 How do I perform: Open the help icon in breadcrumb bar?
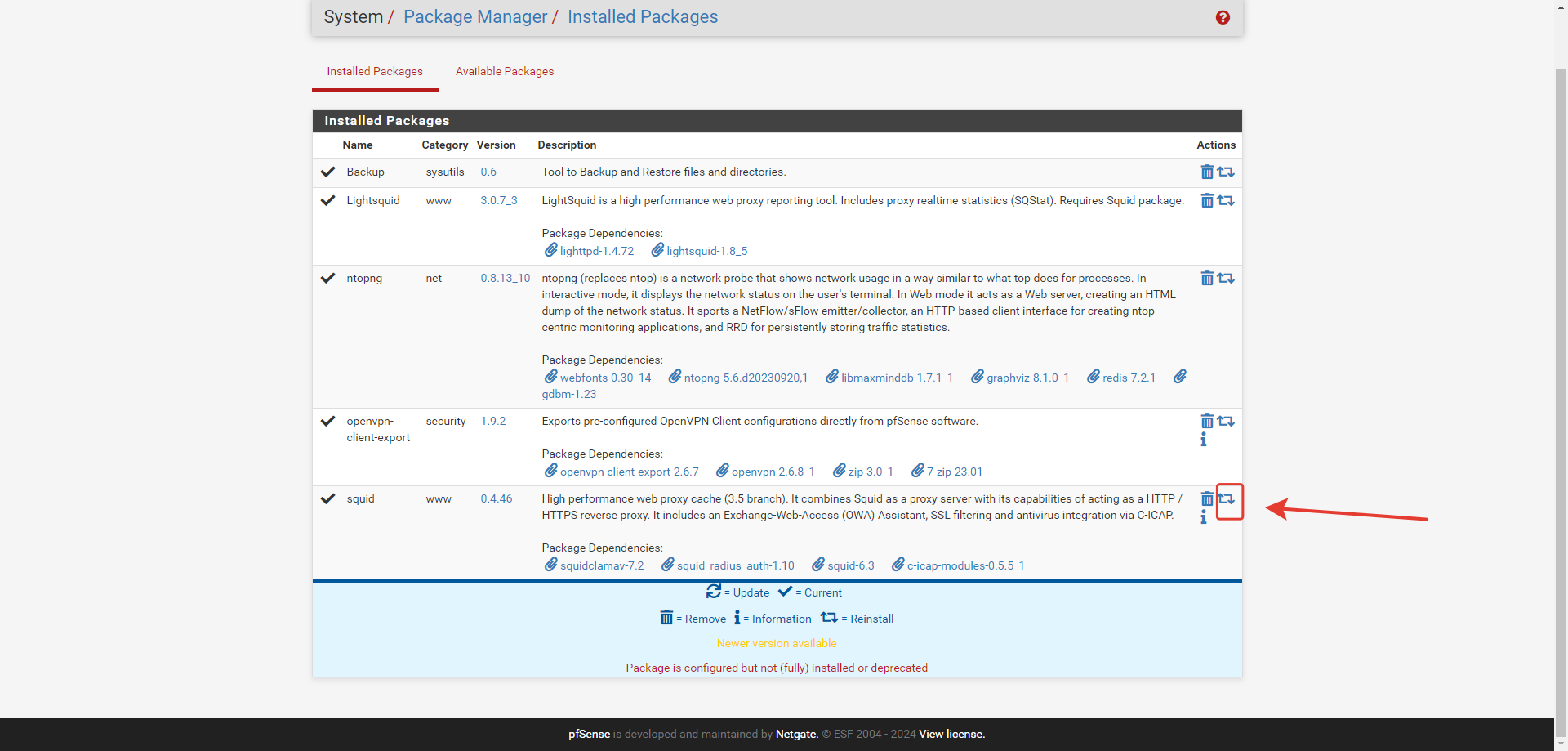point(1223,17)
